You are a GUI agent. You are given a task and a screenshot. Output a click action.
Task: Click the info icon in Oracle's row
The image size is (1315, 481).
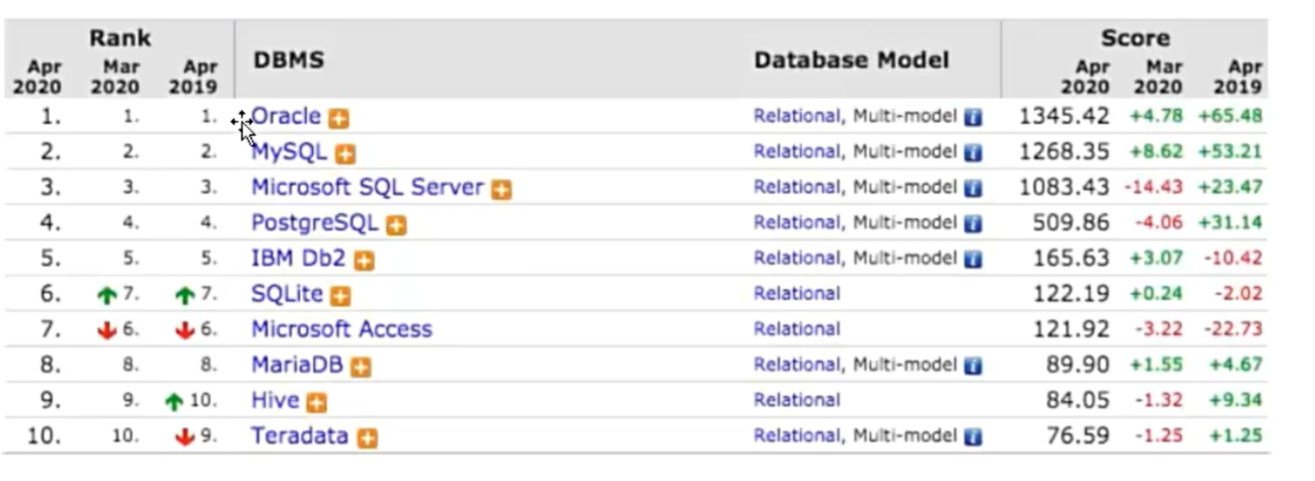[973, 118]
